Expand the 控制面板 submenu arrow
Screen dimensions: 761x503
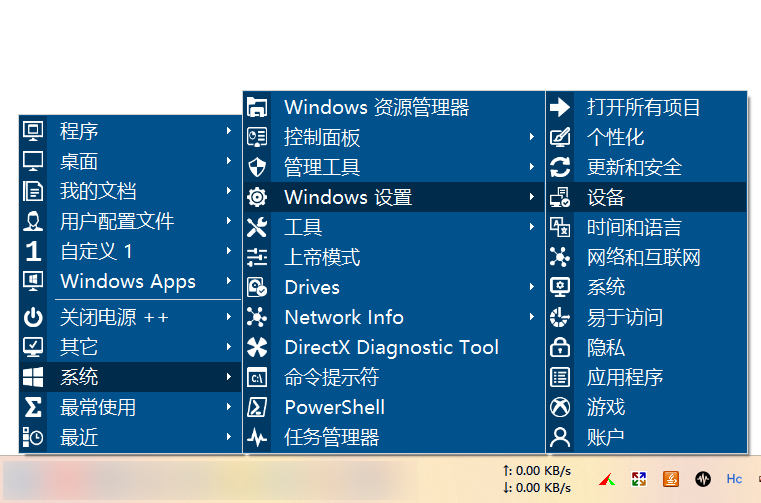(x=532, y=137)
